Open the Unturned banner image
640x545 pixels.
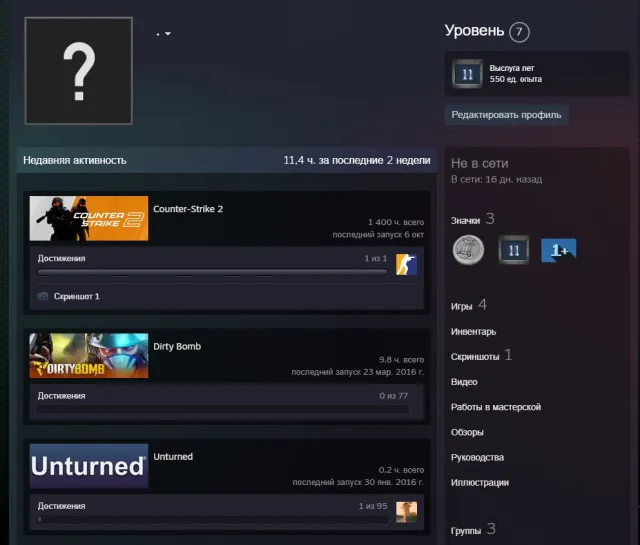(89, 466)
